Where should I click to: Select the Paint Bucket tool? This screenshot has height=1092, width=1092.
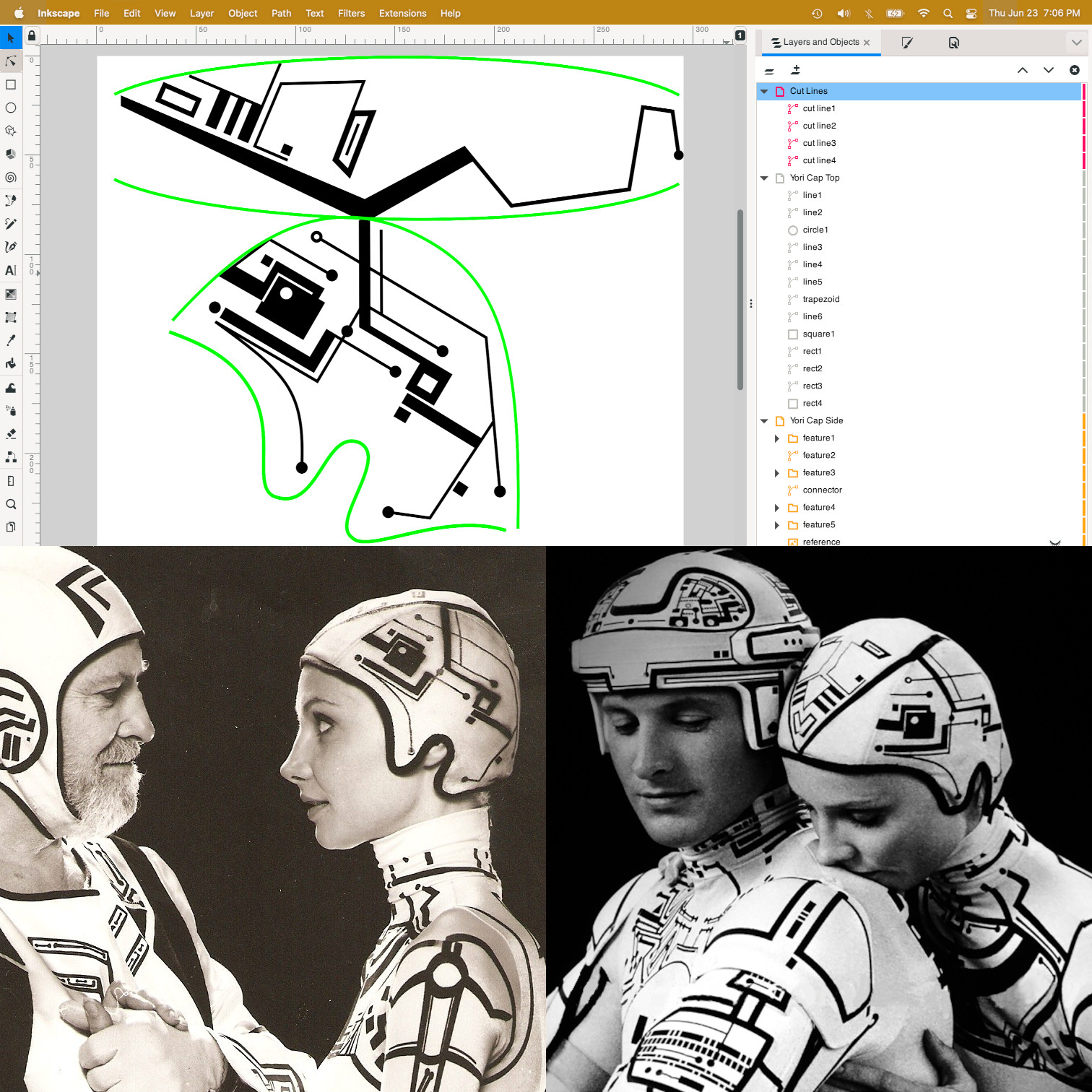tap(11, 363)
